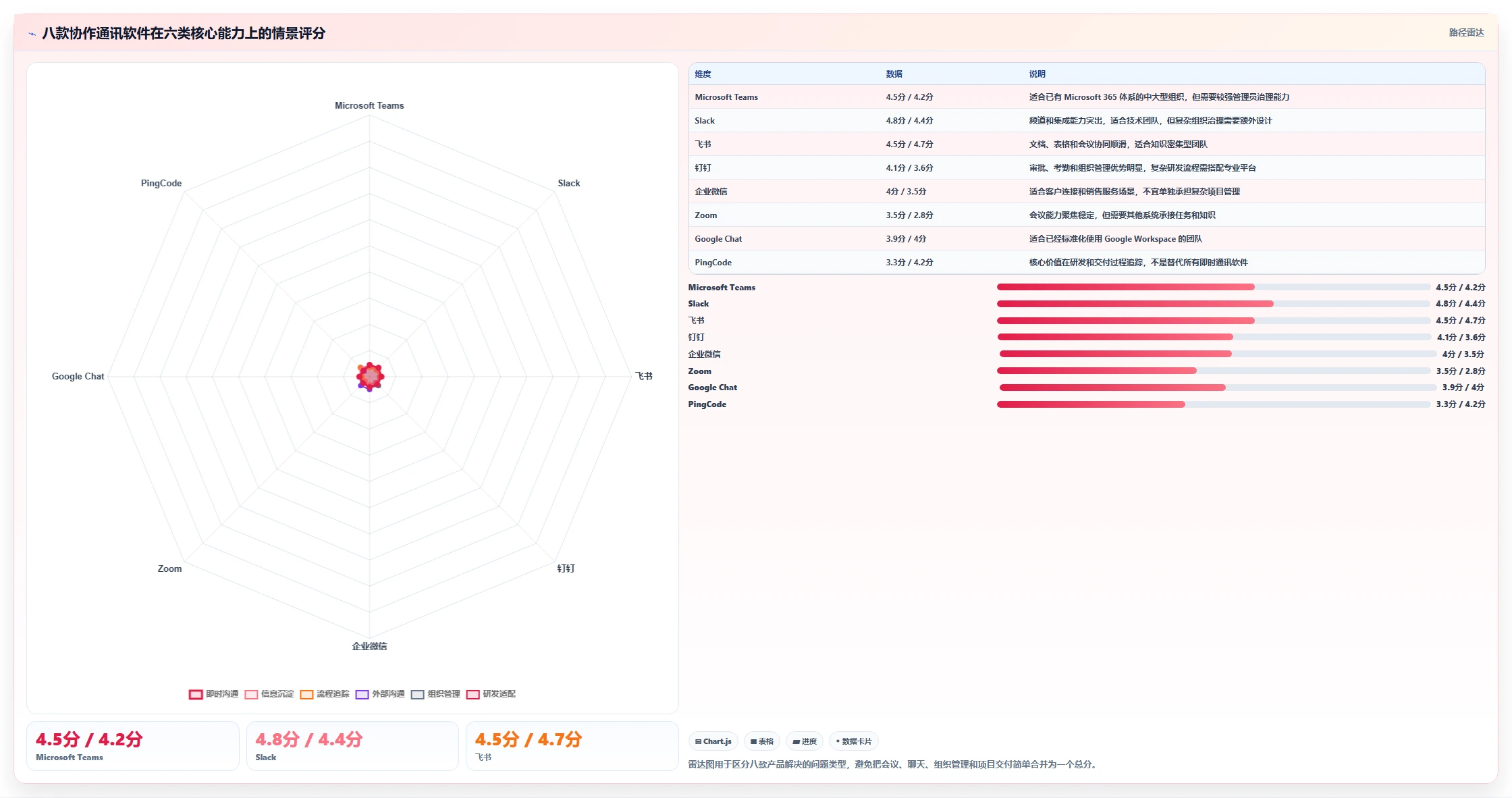Click the title 八款协作通讯软件在六类核心能力上的情景评分

pyautogui.click(x=184, y=33)
